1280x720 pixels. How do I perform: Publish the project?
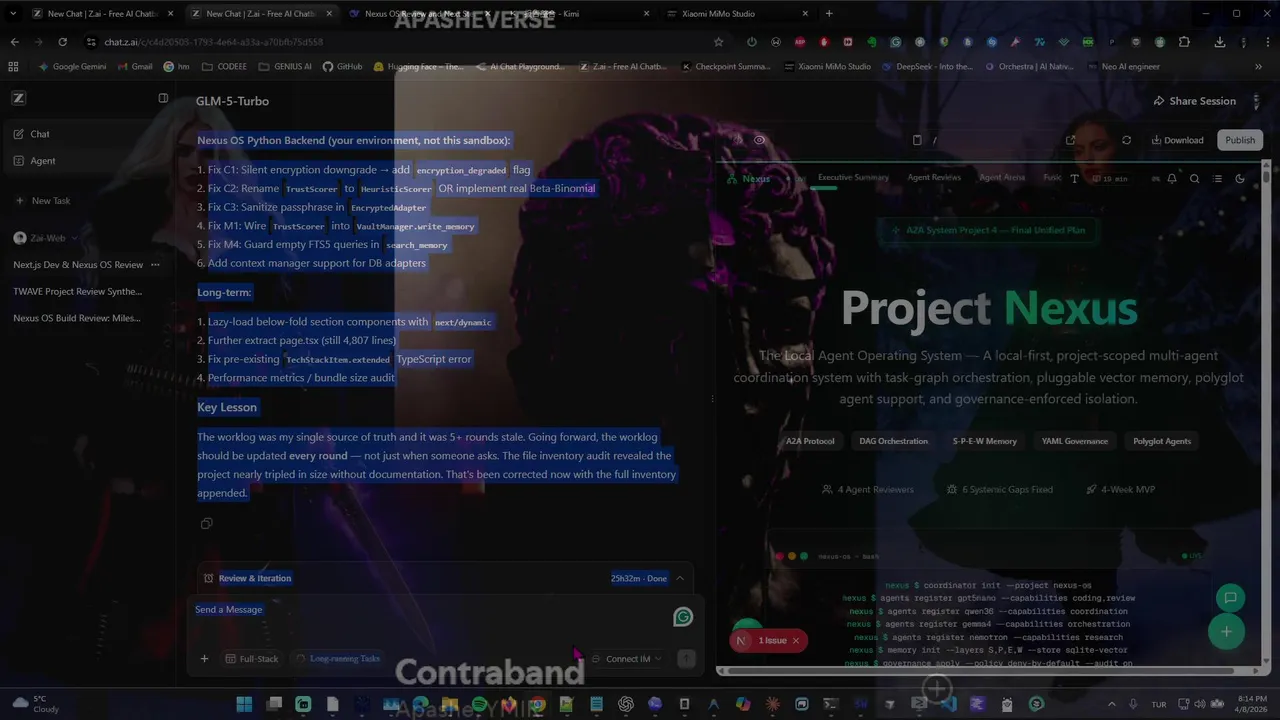(1240, 140)
